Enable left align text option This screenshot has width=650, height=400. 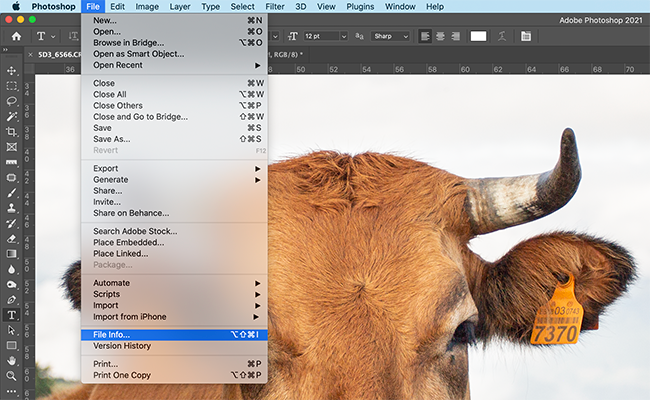425,36
